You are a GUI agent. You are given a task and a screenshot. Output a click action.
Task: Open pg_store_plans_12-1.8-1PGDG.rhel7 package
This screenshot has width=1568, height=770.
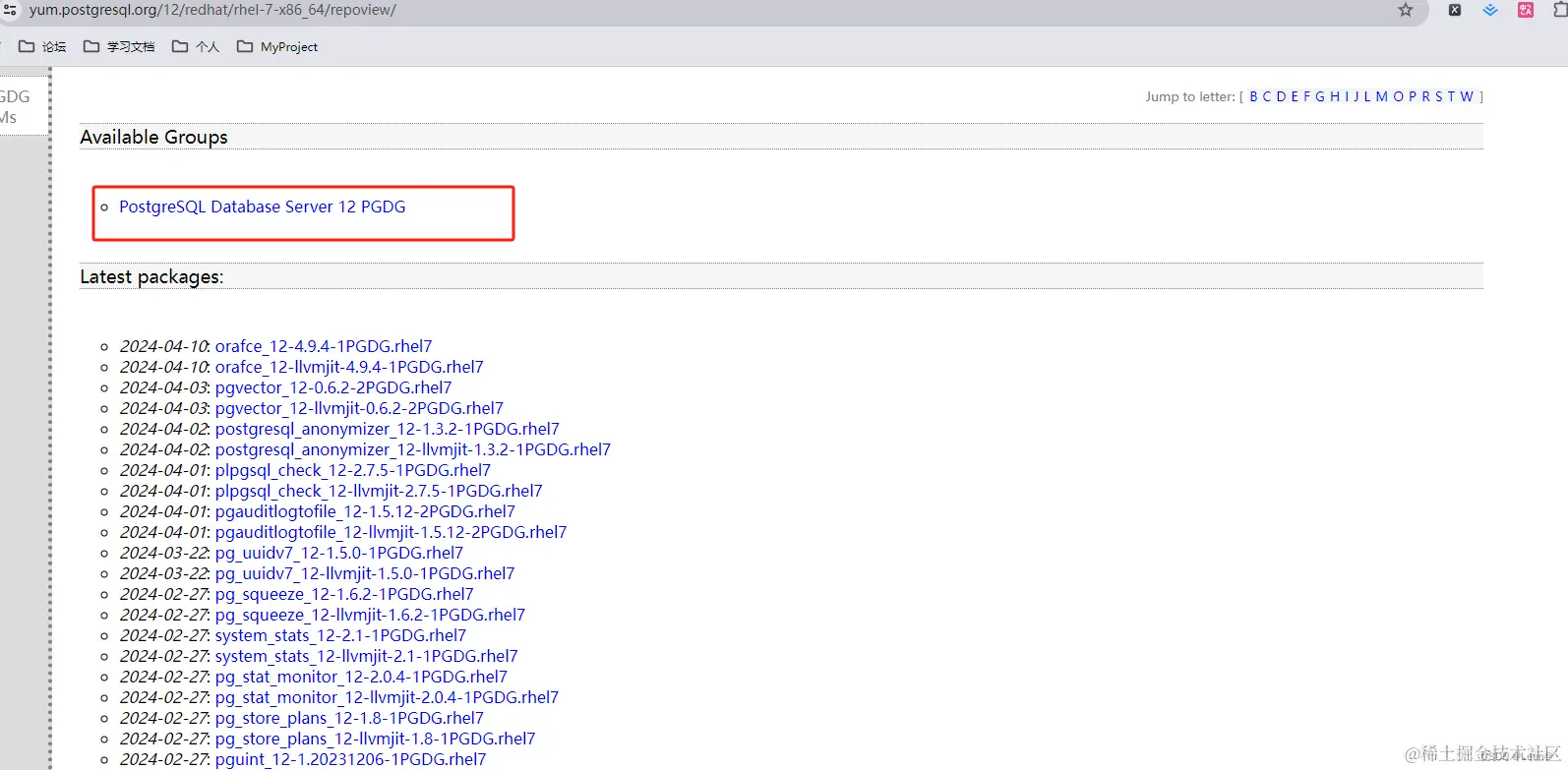point(349,718)
